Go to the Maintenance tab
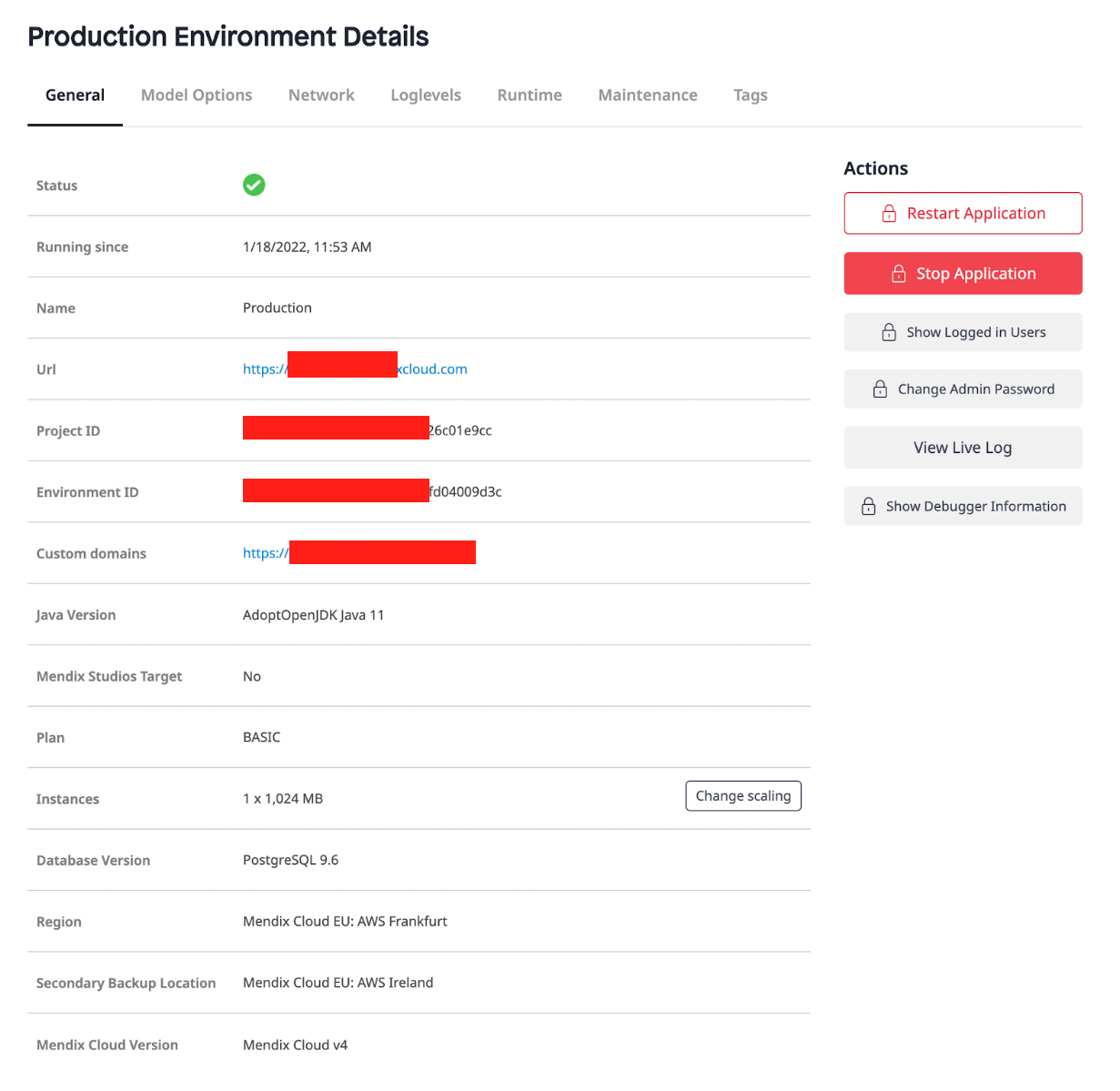Screen dimensions: 1120x1091 (648, 95)
